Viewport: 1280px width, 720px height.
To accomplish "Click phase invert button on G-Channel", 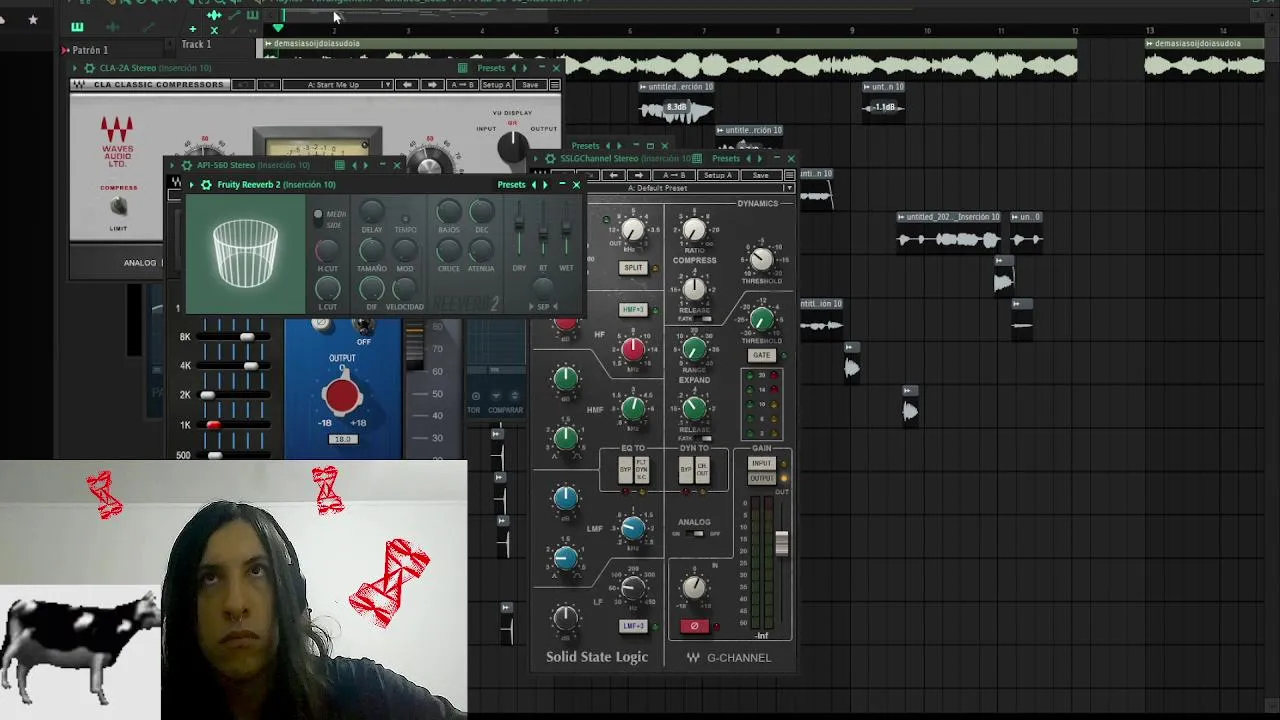I will coord(695,626).
